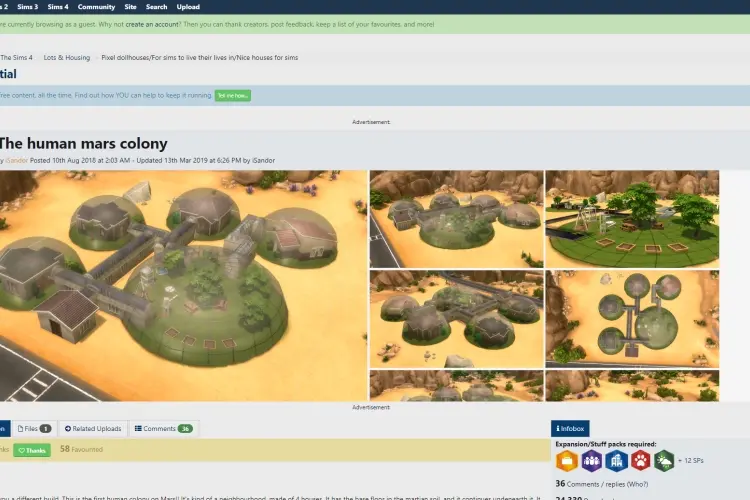
Task: Open the top-down colony layout thumbnail
Action: click(x=632, y=319)
